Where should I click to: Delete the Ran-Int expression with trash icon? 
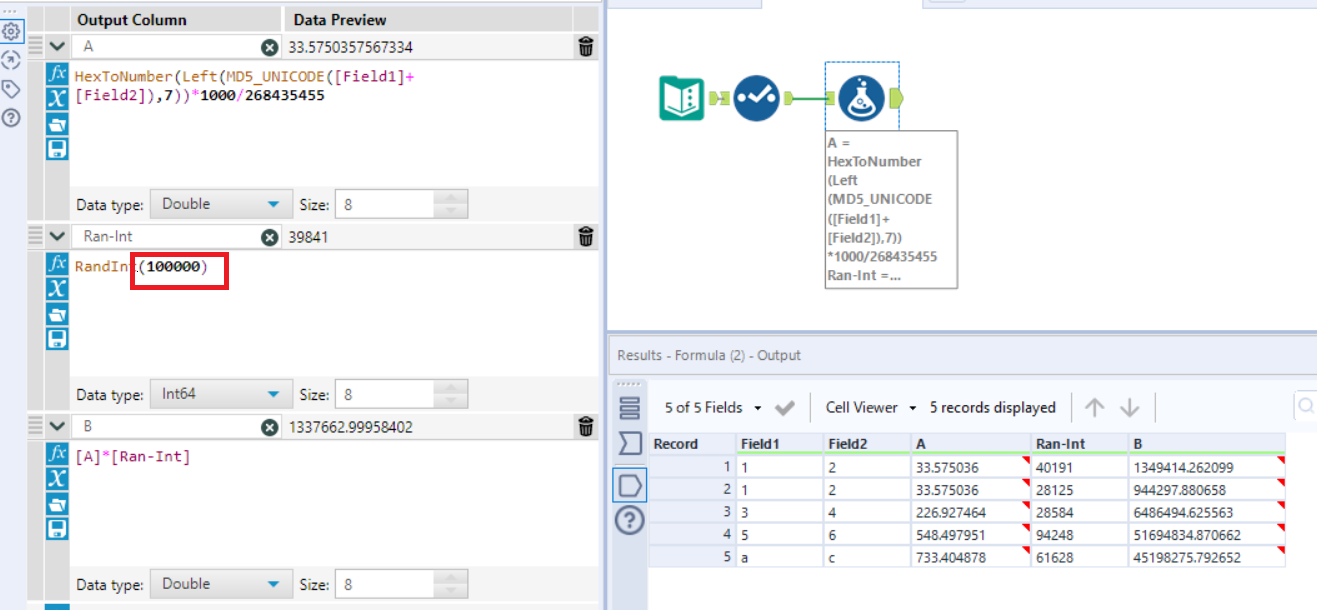point(585,237)
